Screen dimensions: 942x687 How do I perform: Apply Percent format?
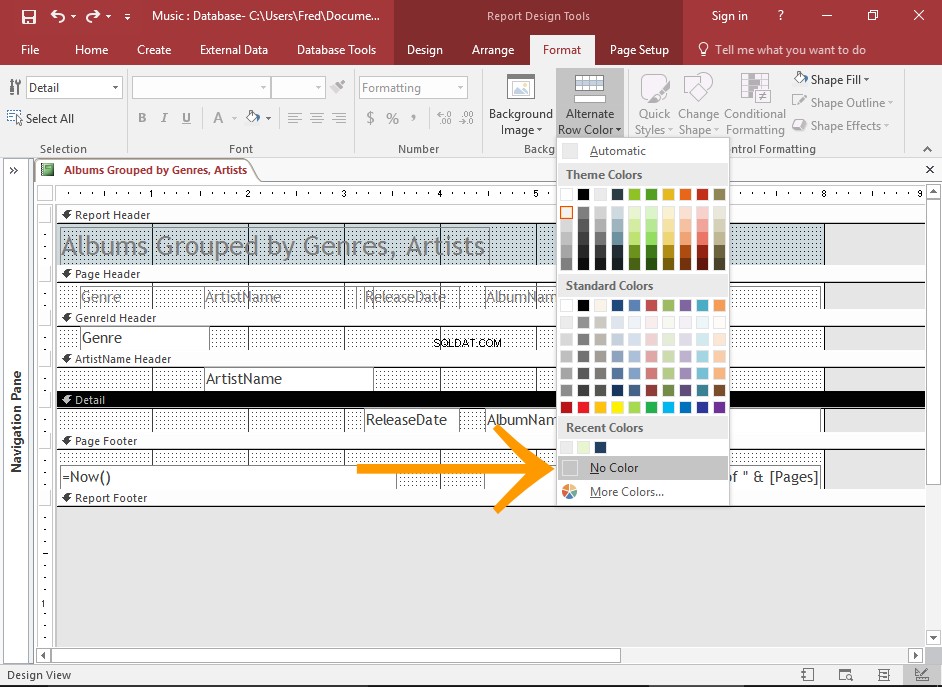point(392,118)
